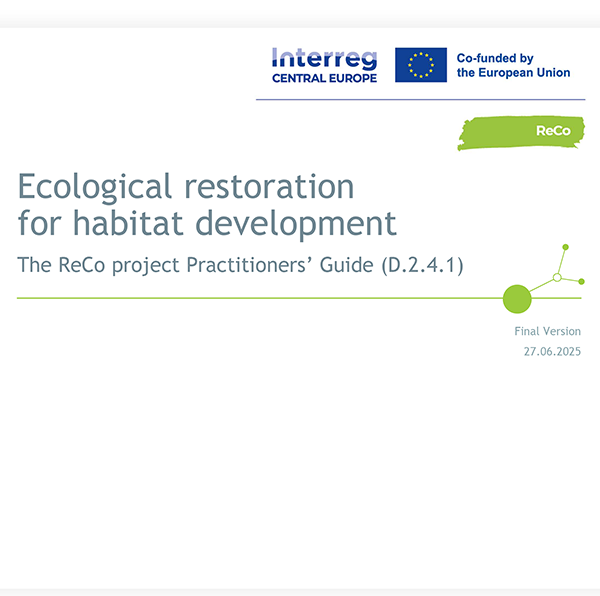Click the topmost small green dot
Image resolution: width=600 pixels, height=596 pixels.
(565, 246)
